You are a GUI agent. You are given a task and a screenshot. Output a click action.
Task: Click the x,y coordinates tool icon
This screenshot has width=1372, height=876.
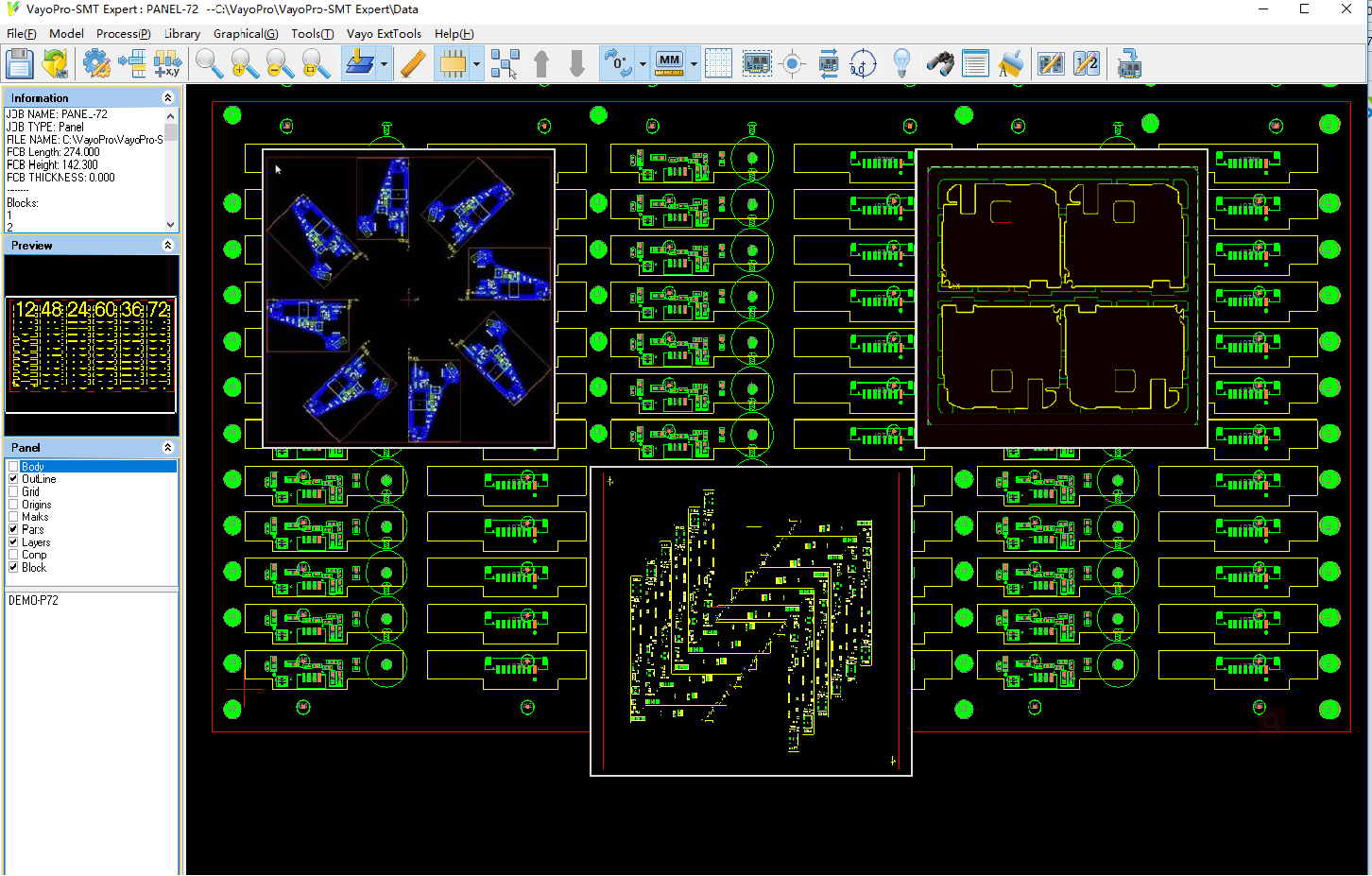coord(167,64)
